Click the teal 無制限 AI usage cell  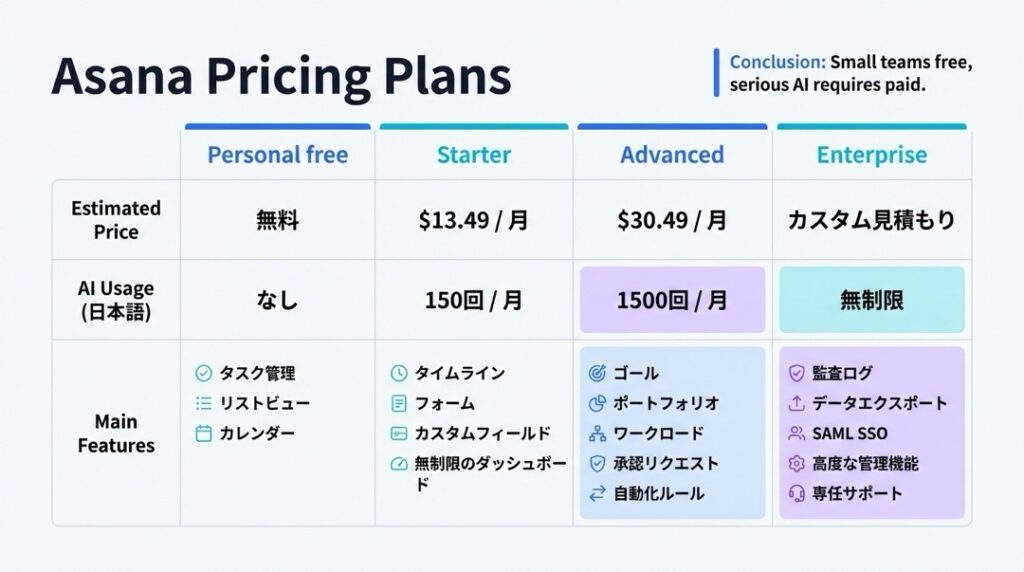[x=871, y=300]
